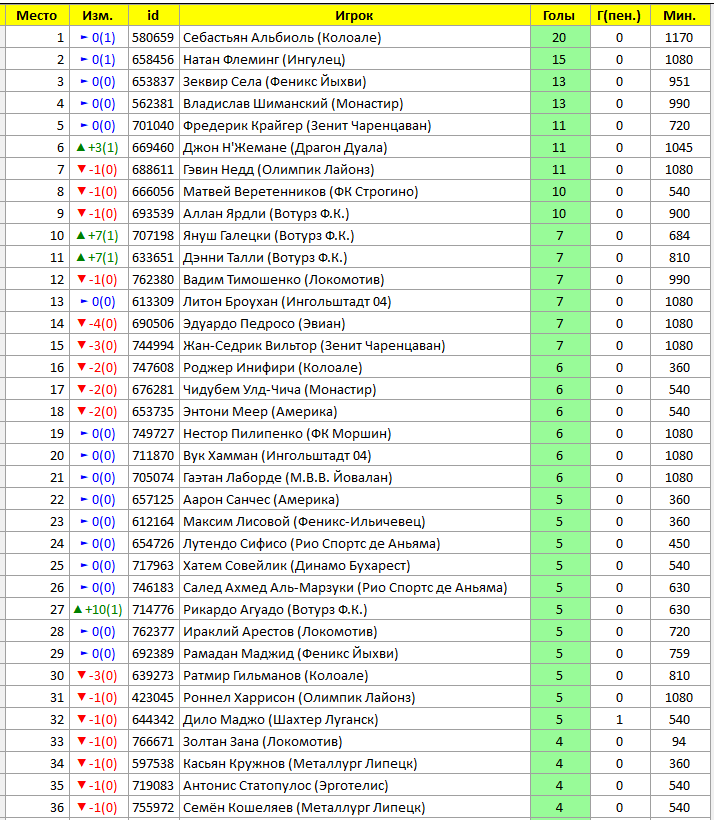Click the minutes cell showing 951
The image size is (714, 820).
(679, 82)
